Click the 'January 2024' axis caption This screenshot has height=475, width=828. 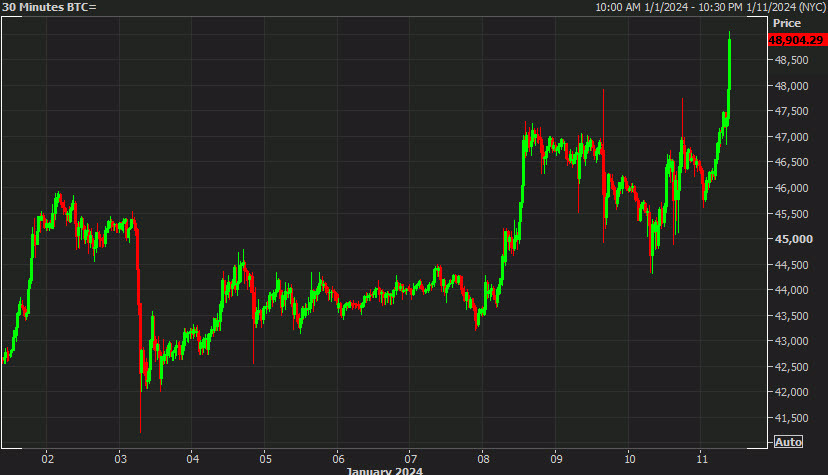(x=384, y=471)
